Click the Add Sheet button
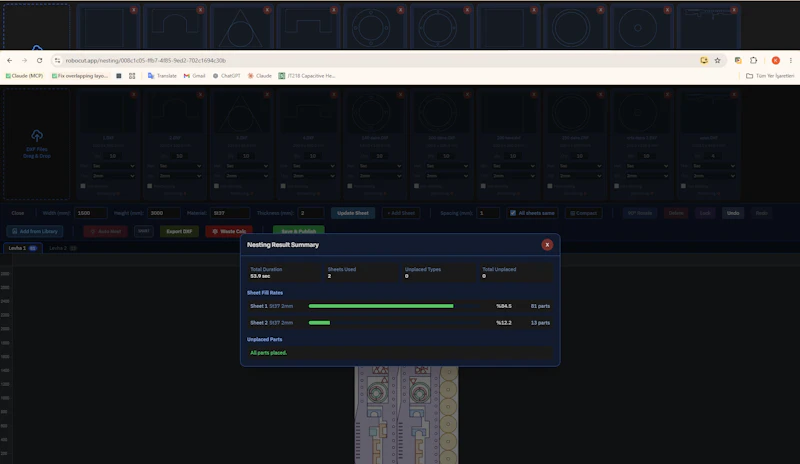This screenshot has height=464, width=800. tap(401, 213)
